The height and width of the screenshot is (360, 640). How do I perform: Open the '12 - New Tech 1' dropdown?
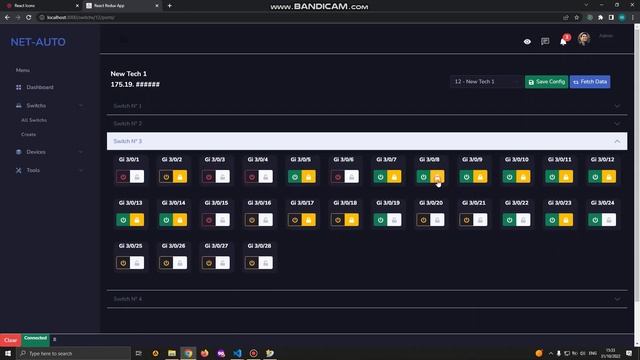click(487, 82)
